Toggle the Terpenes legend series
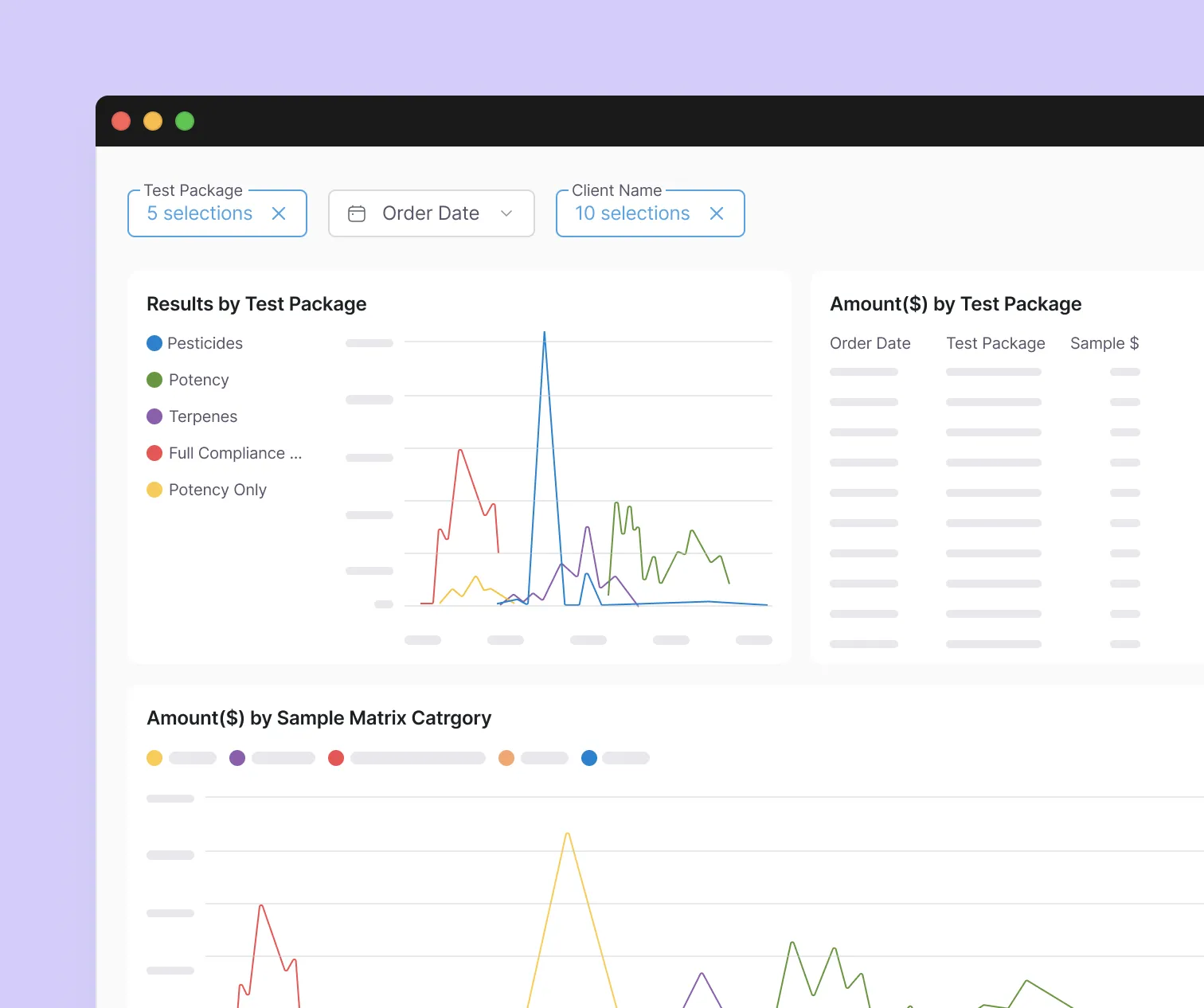This screenshot has height=1008, width=1204. (x=192, y=416)
